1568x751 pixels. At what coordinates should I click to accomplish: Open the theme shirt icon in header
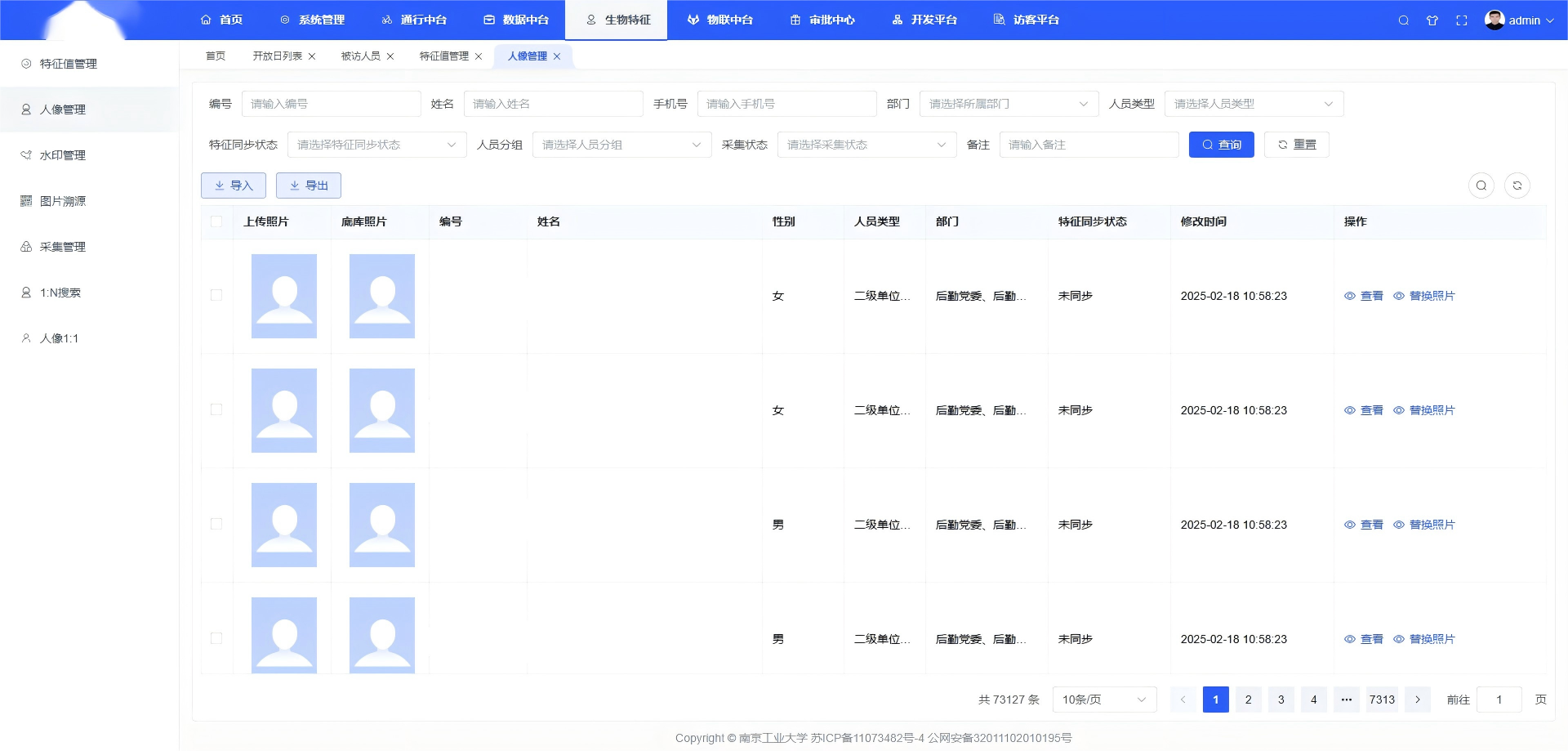pyautogui.click(x=1432, y=20)
